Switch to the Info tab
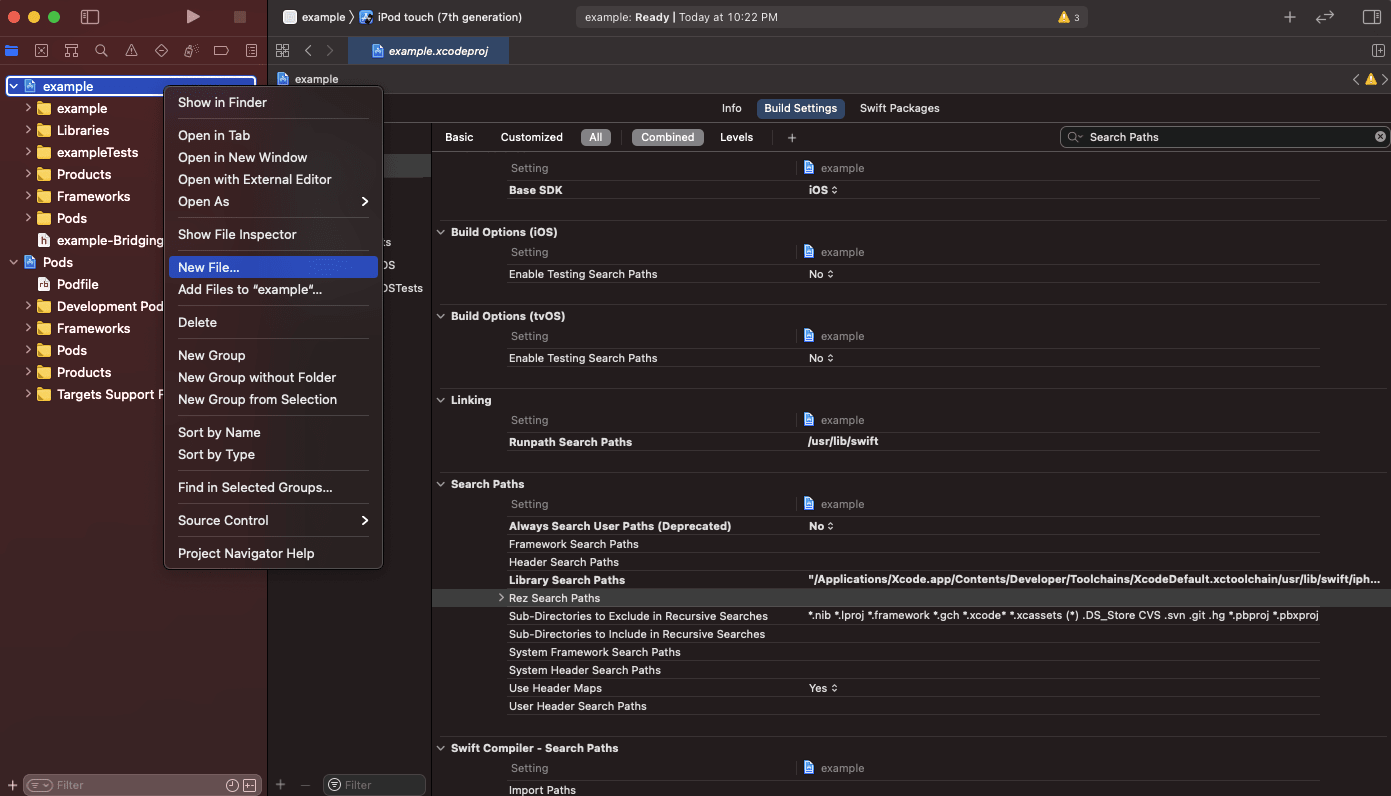 tap(732, 108)
